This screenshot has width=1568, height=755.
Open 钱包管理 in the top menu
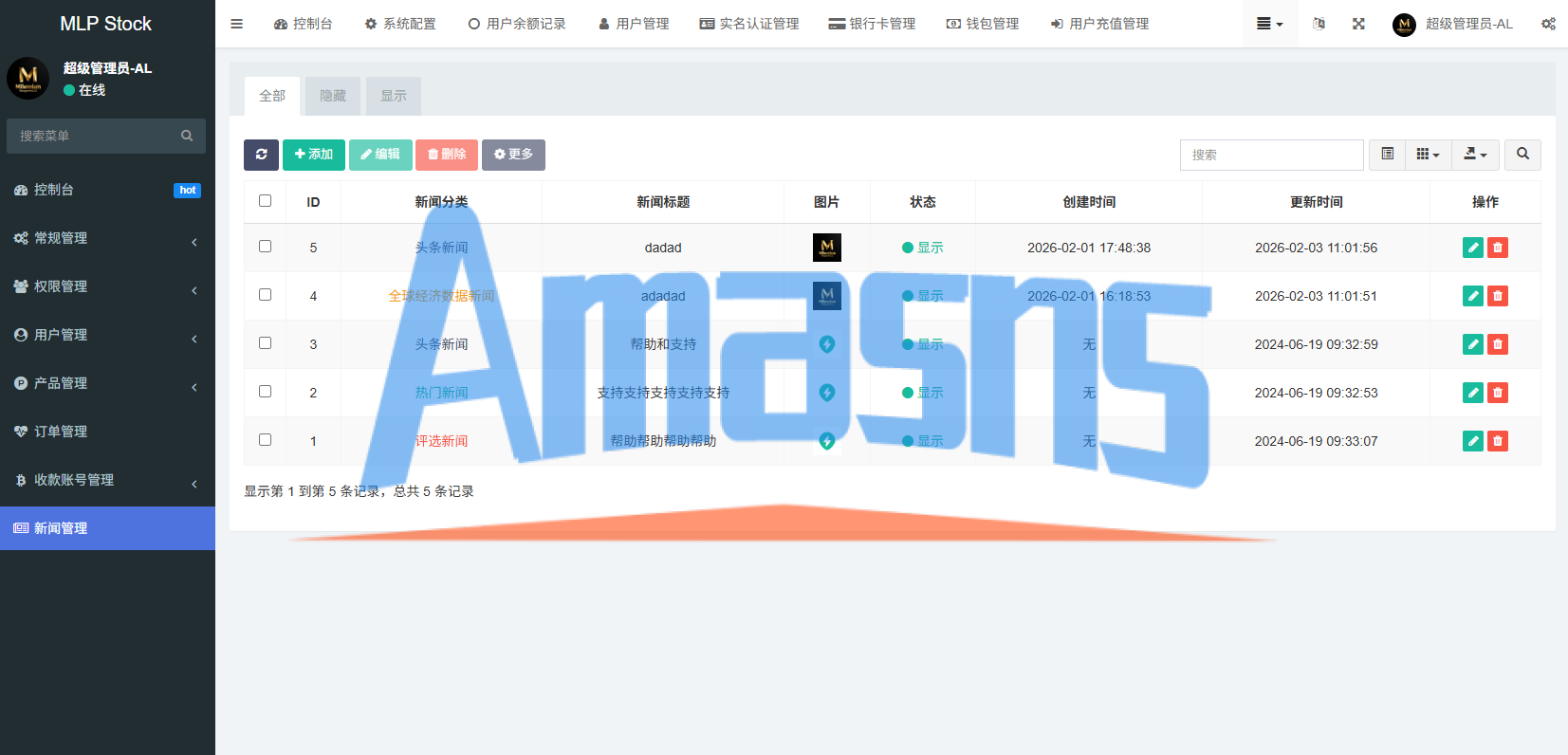[x=983, y=24]
